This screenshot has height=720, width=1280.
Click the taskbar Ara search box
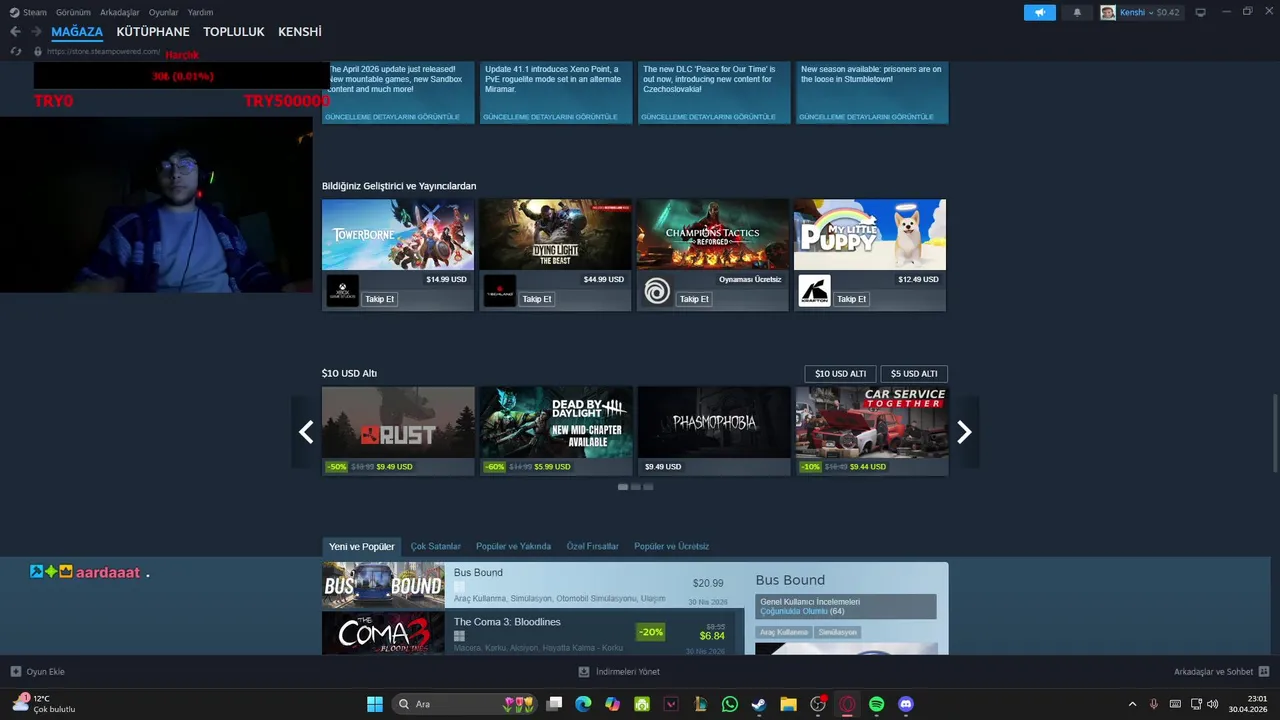[464, 704]
